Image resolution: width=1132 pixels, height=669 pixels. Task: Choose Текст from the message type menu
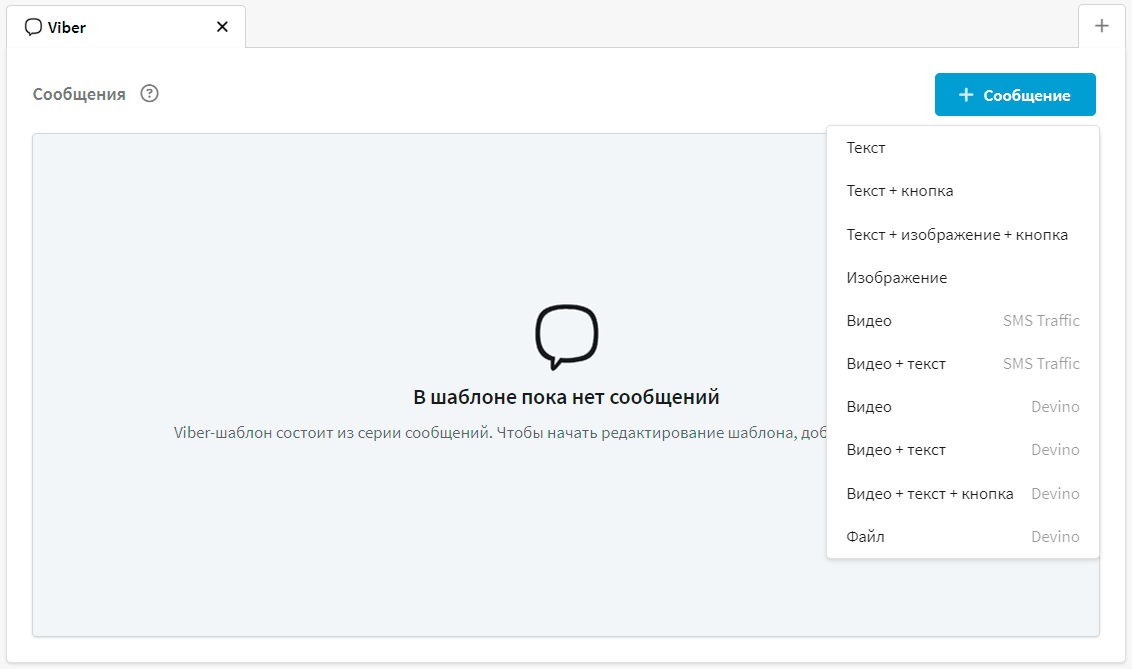963,148
